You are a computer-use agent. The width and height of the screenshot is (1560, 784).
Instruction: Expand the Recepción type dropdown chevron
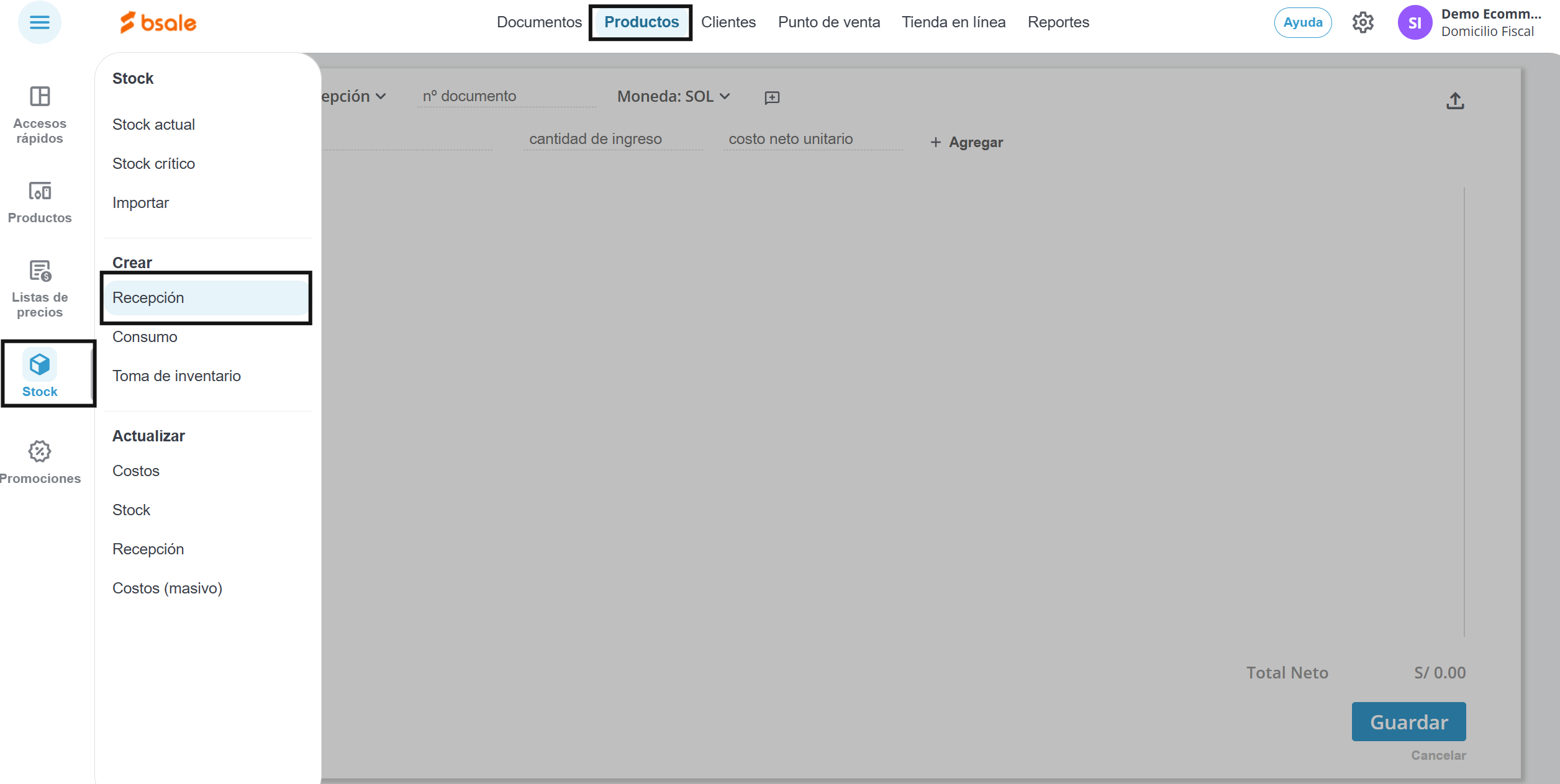[381, 96]
